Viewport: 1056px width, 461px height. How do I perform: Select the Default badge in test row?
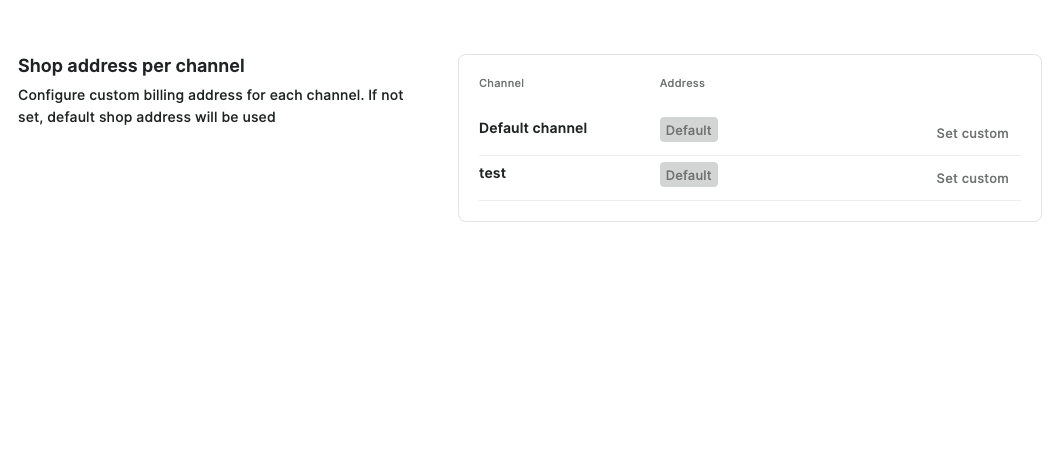click(x=688, y=175)
